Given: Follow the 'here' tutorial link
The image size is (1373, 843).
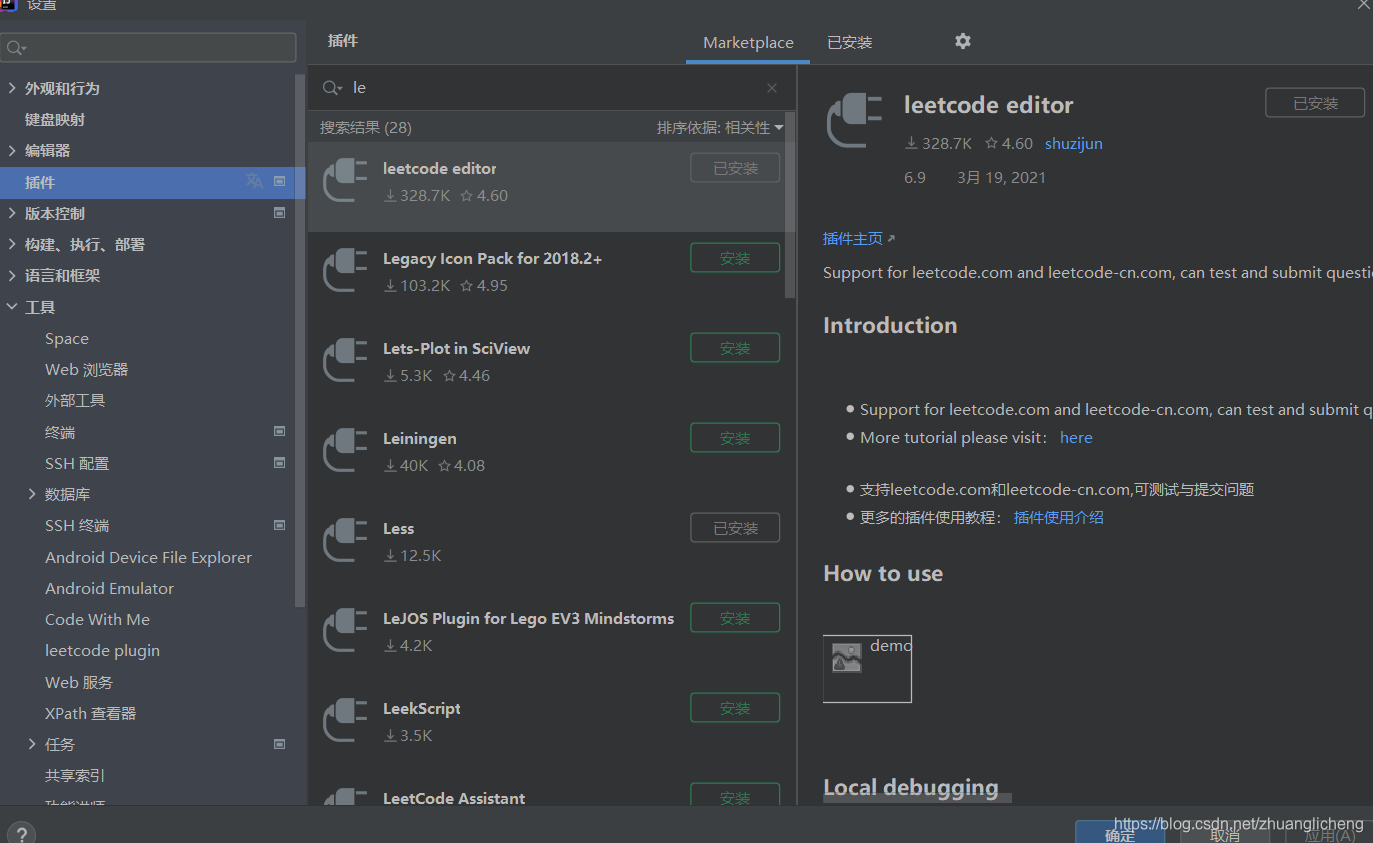Looking at the screenshot, I should tap(1076, 437).
